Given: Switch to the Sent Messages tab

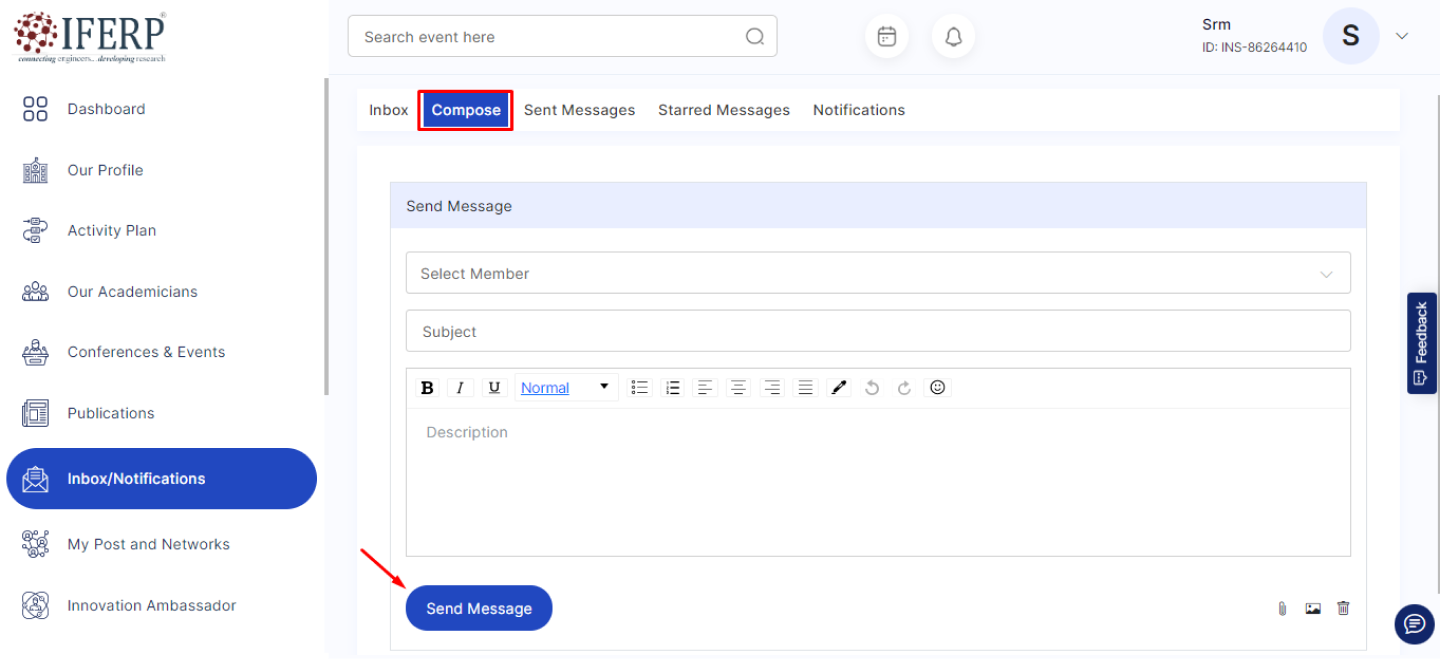Looking at the screenshot, I should [x=579, y=110].
